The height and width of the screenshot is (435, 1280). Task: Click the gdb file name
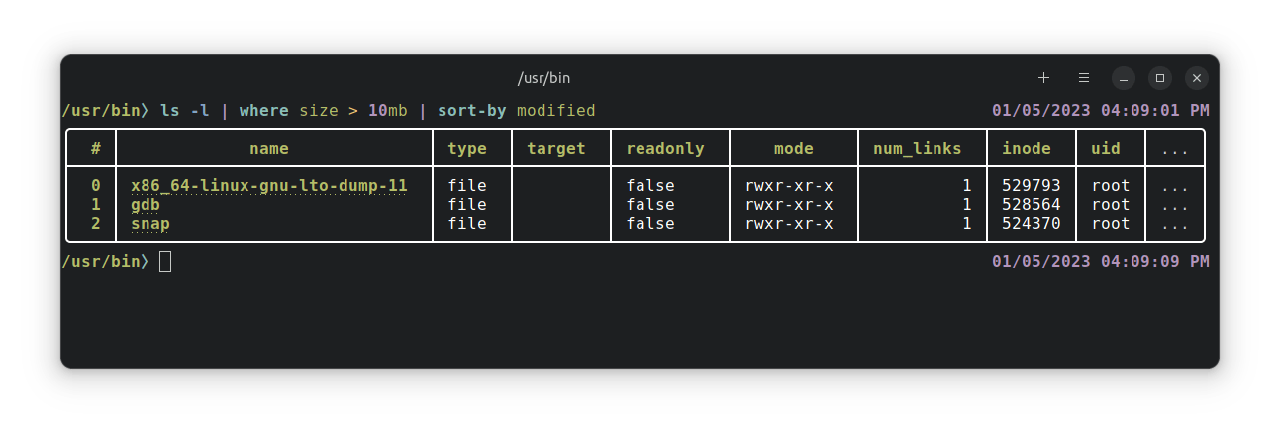click(x=145, y=204)
